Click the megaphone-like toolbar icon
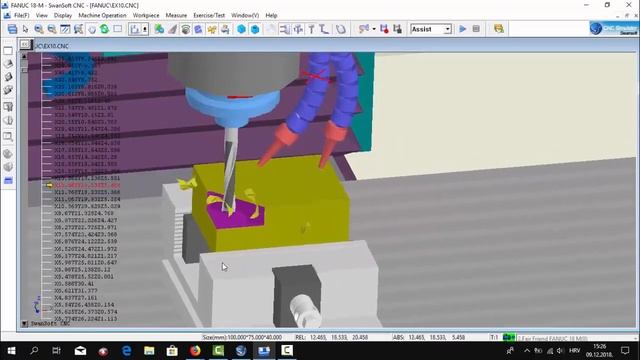The width and height of the screenshot is (640, 360). [363, 29]
